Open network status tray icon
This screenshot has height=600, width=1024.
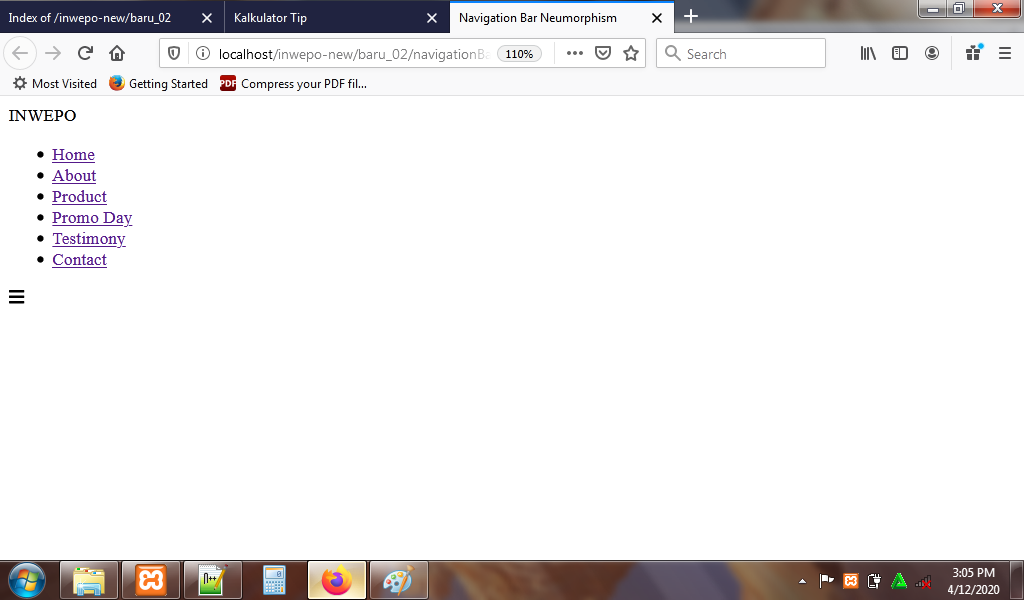(923, 580)
